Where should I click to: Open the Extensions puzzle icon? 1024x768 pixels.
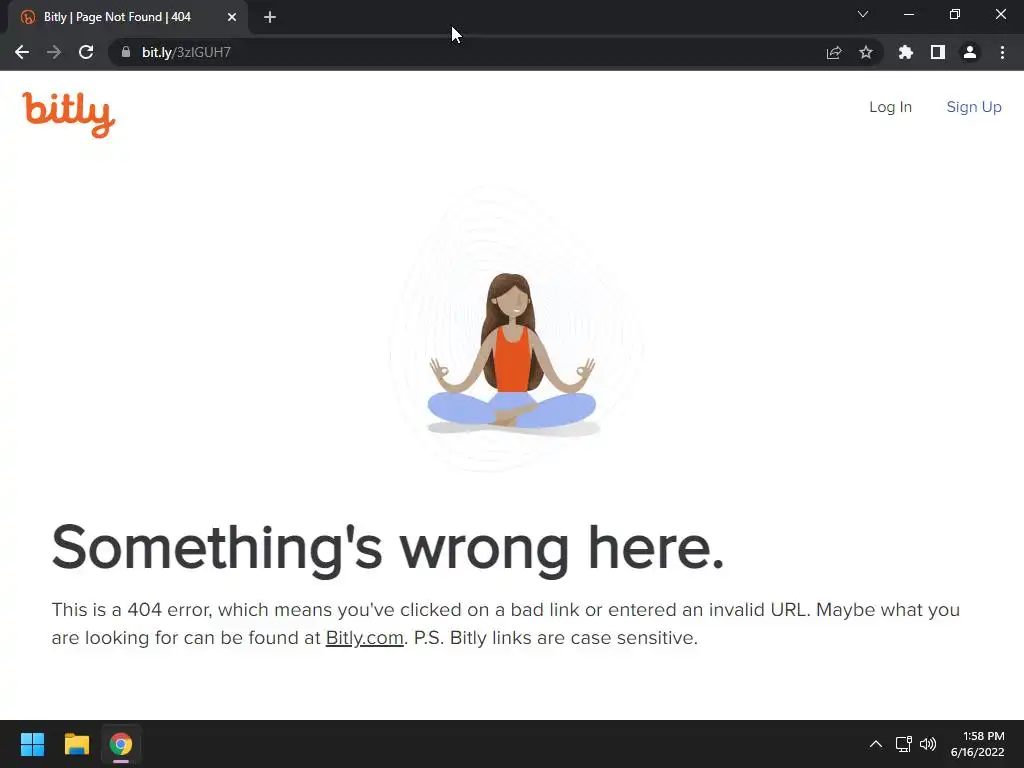(905, 52)
